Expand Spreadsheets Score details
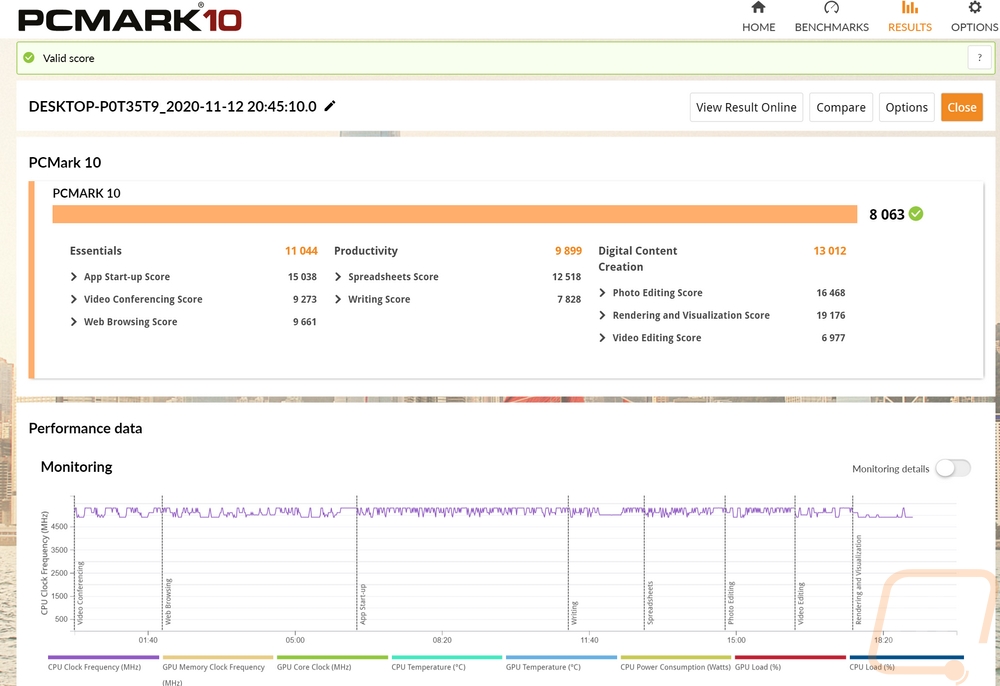 [x=338, y=277]
